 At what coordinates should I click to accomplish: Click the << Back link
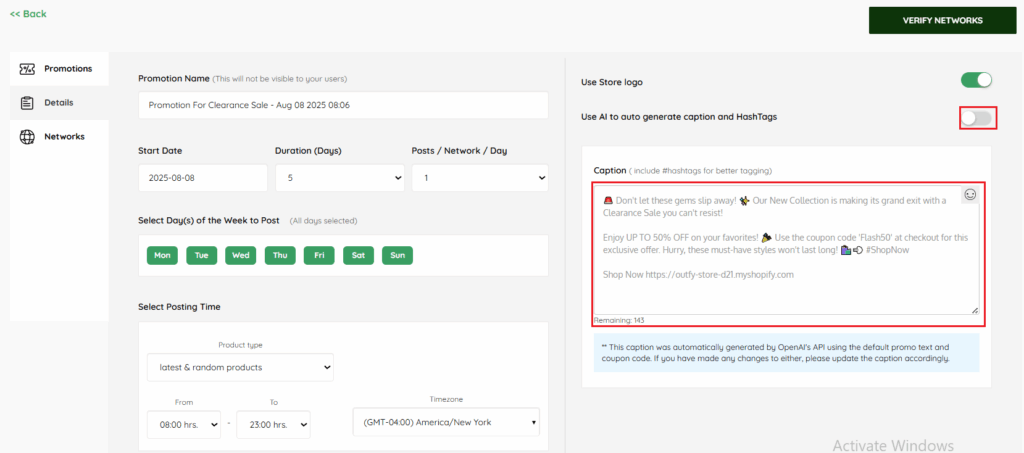[28, 14]
